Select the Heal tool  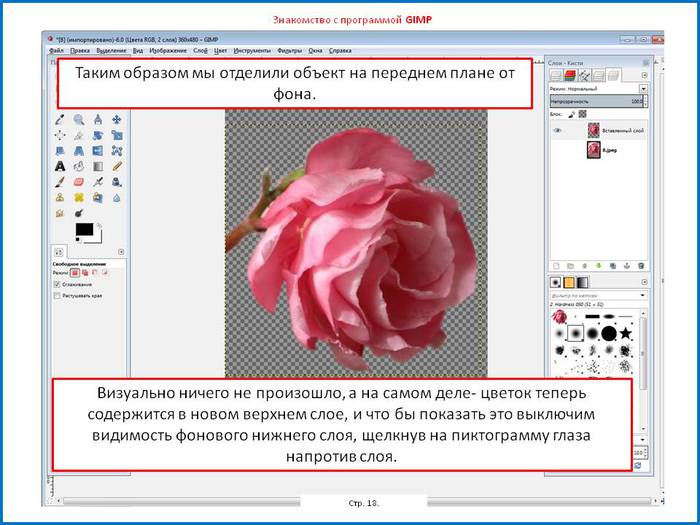[x=79, y=197]
